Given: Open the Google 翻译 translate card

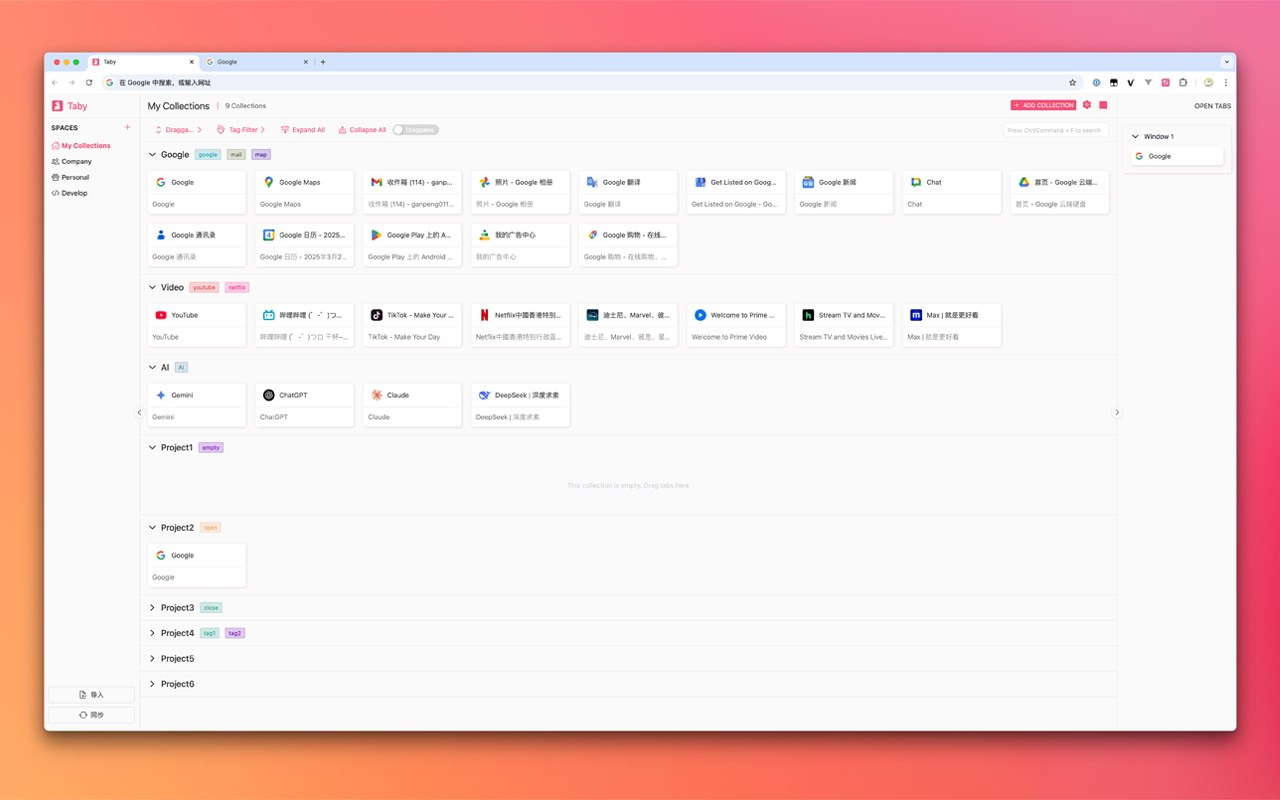Looking at the screenshot, I should [x=628, y=192].
